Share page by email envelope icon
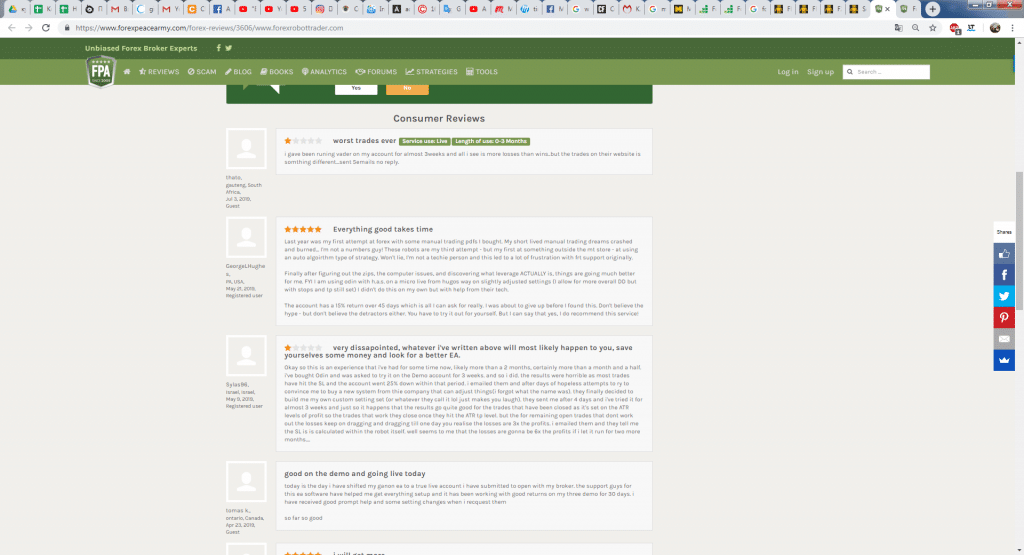Image resolution: width=1024 pixels, height=555 pixels. coord(1004,339)
